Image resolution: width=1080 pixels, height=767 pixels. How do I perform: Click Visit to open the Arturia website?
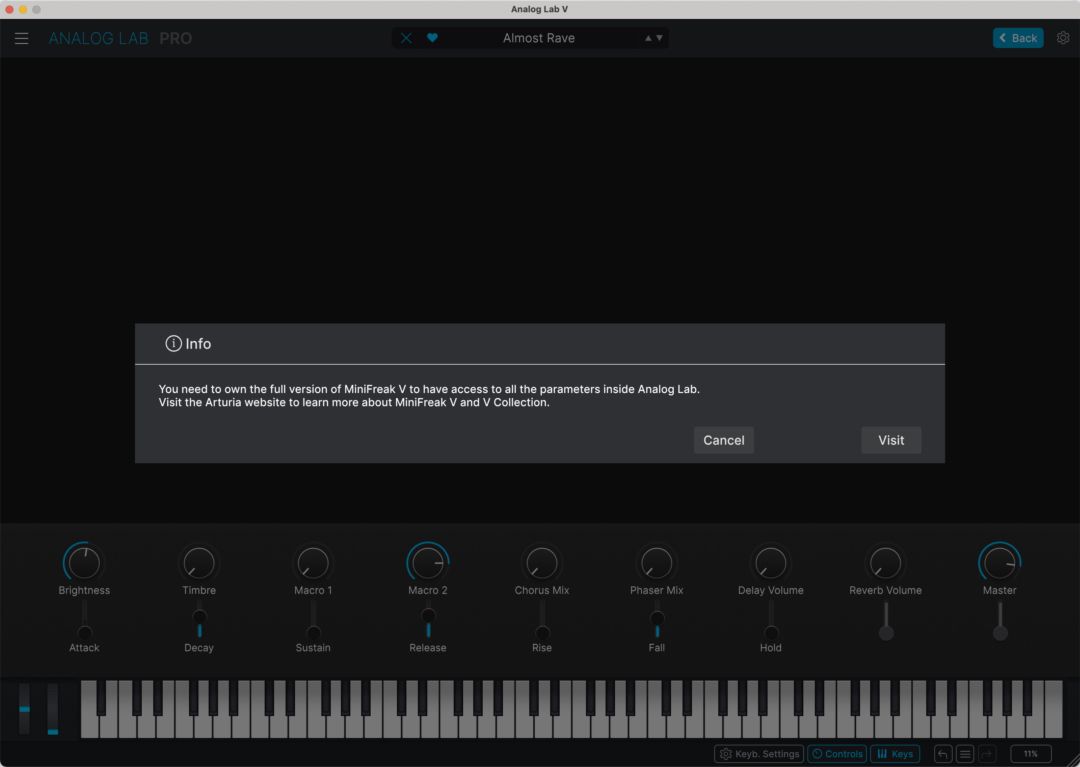pyautogui.click(x=891, y=440)
